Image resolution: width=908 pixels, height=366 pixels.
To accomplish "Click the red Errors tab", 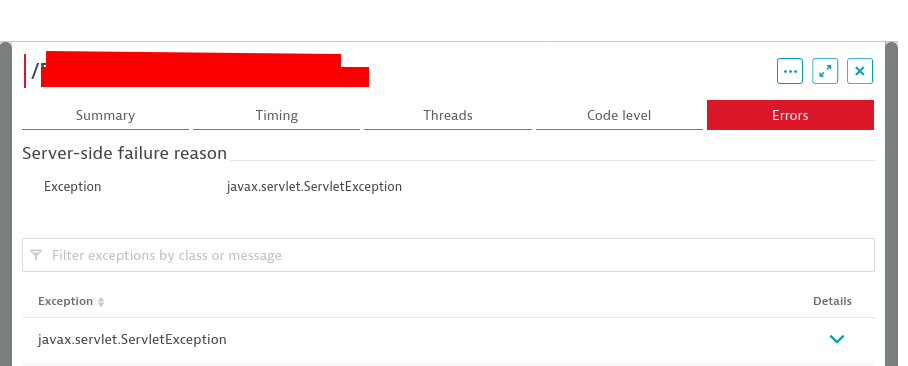I will [x=790, y=115].
